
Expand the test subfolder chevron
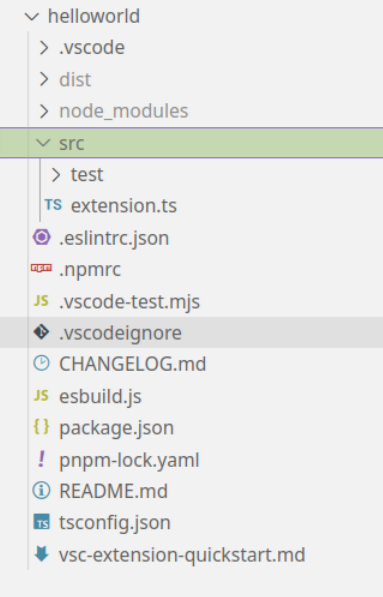point(56,175)
